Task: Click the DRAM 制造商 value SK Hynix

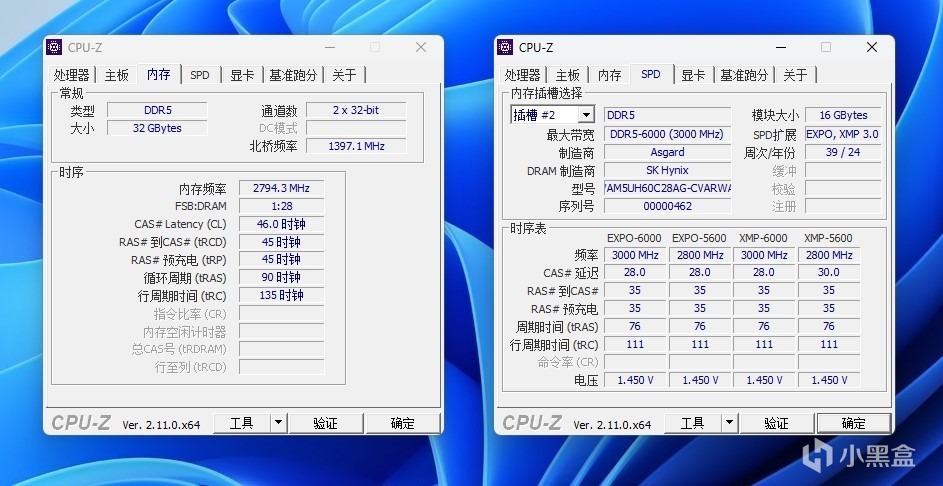Action: pyautogui.click(x=667, y=170)
